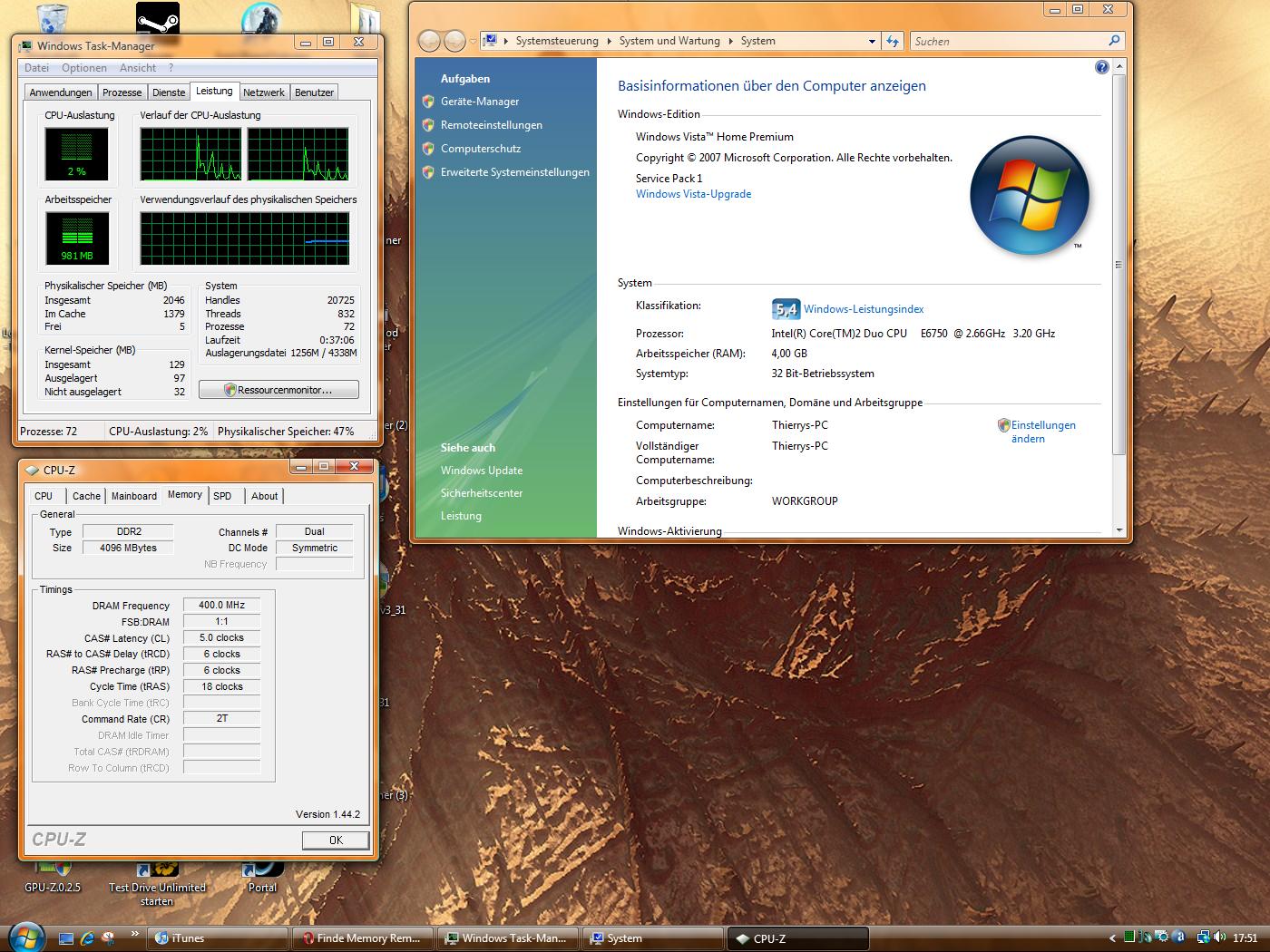Click the Size field 4096 MBytes
1270x952 pixels.
(x=128, y=548)
